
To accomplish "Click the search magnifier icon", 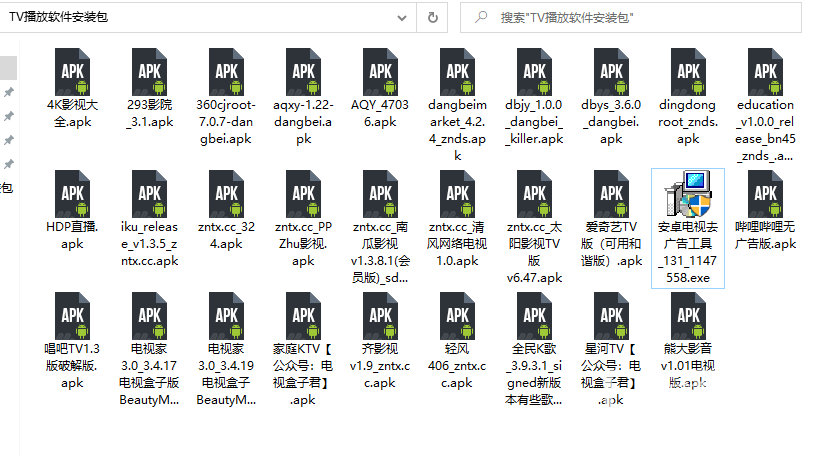I will click(481, 17).
